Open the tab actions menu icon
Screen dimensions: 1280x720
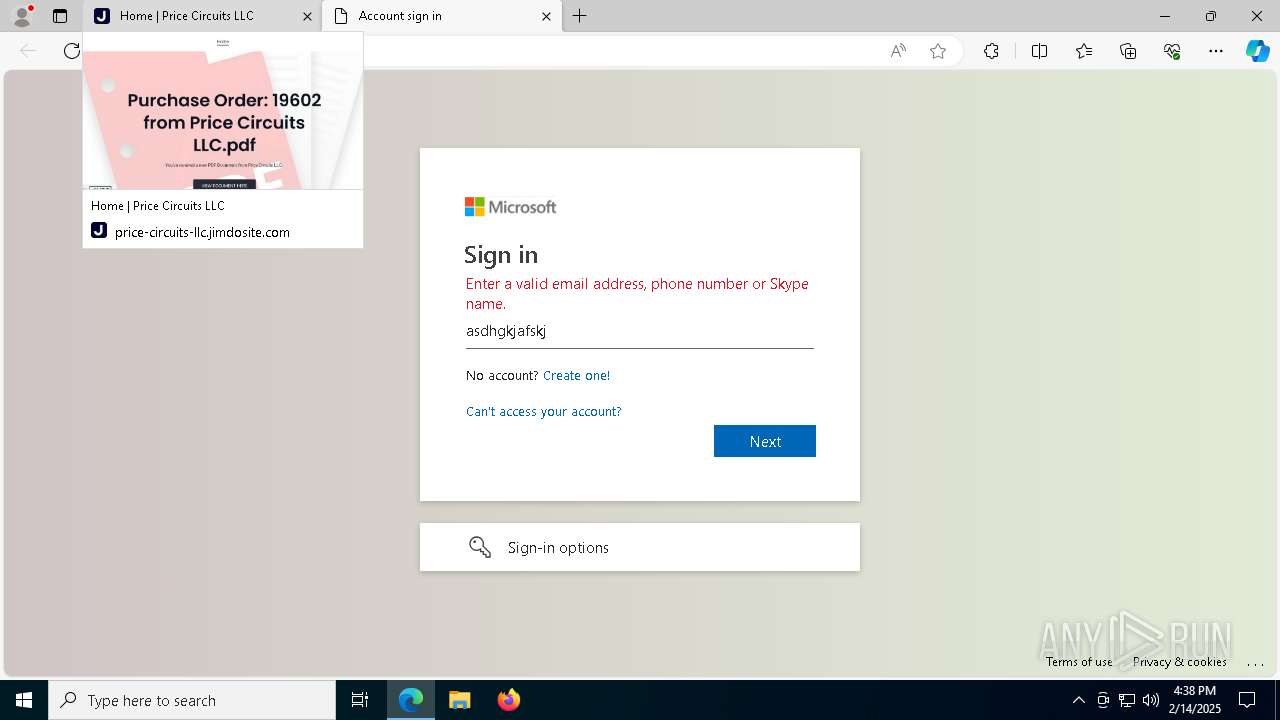tap(60, 16)
